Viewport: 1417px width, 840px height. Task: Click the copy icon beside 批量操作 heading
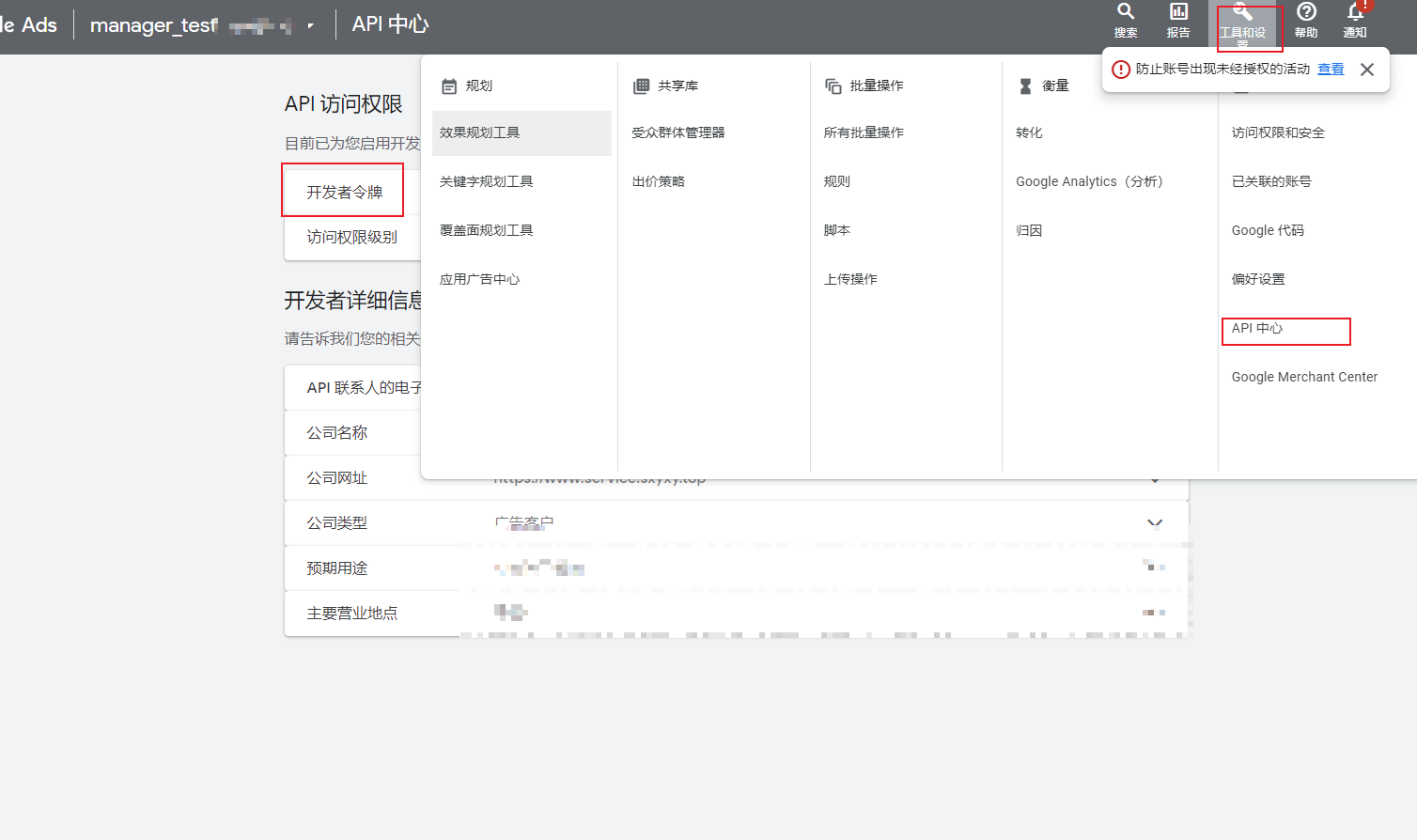coord(833,86)
